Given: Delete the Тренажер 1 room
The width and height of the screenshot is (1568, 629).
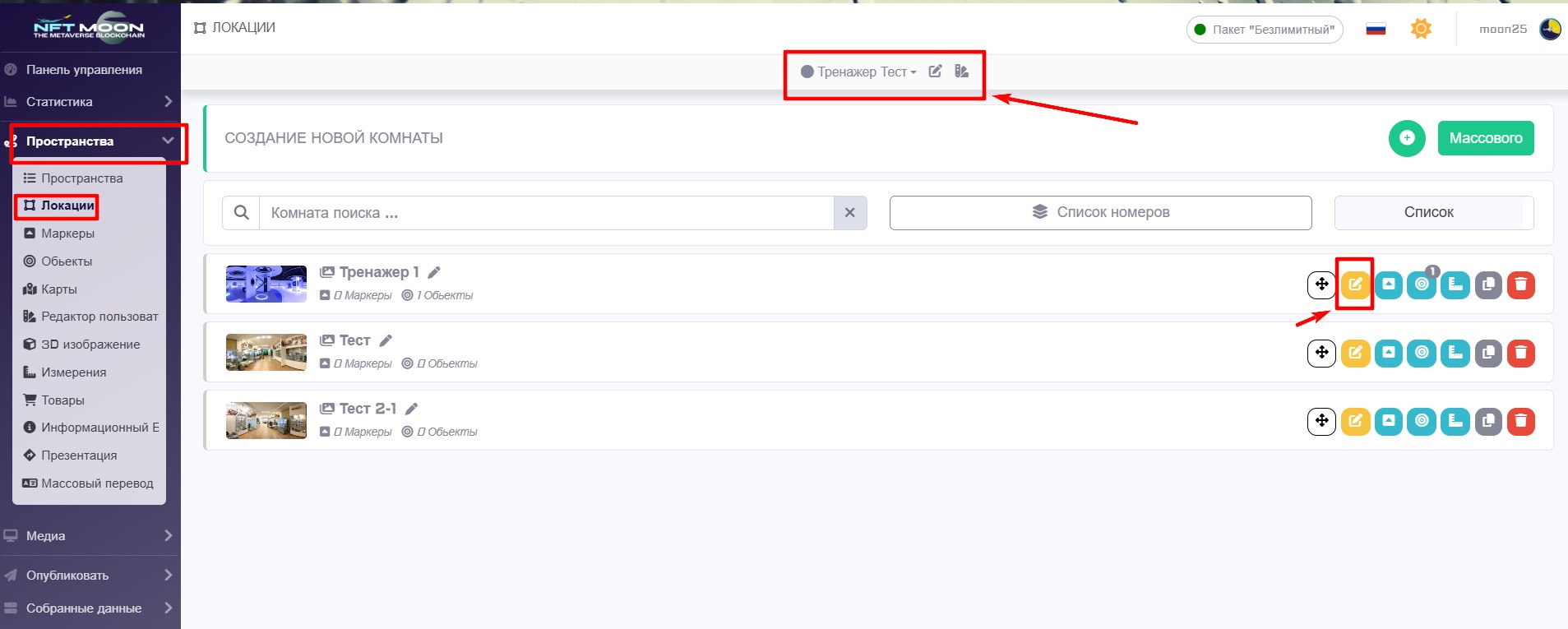Looking at the screenshot, I should pyautogui.click(x=1521, y=284).
